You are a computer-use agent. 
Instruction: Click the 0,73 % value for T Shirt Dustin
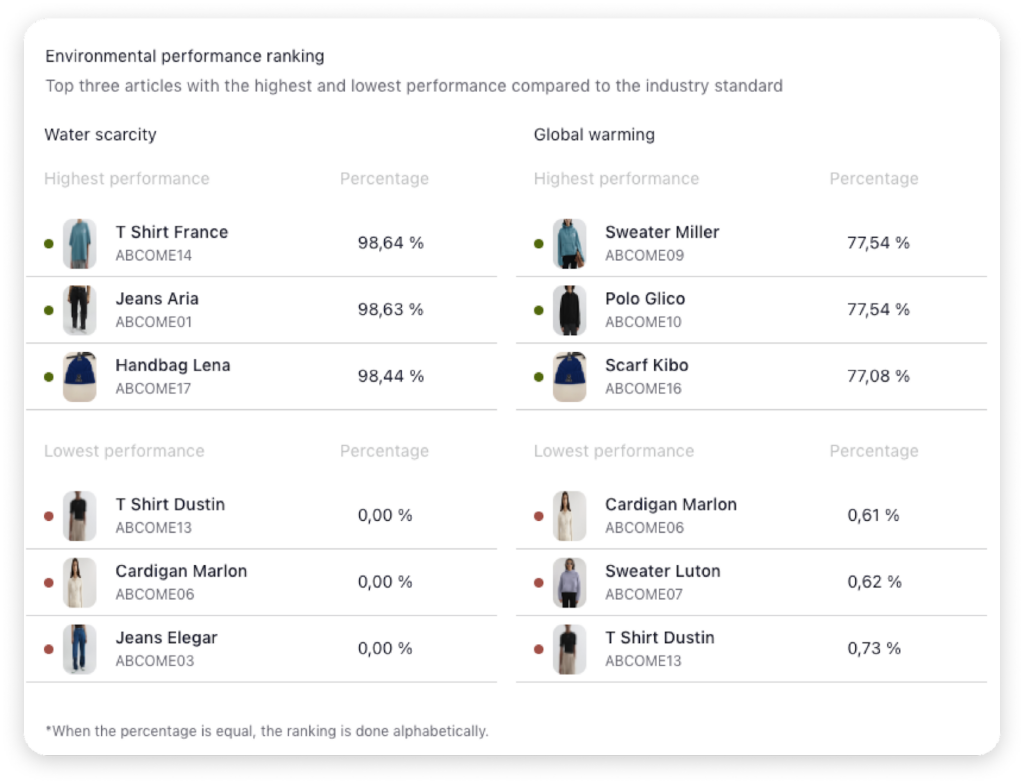pos(874,649)
